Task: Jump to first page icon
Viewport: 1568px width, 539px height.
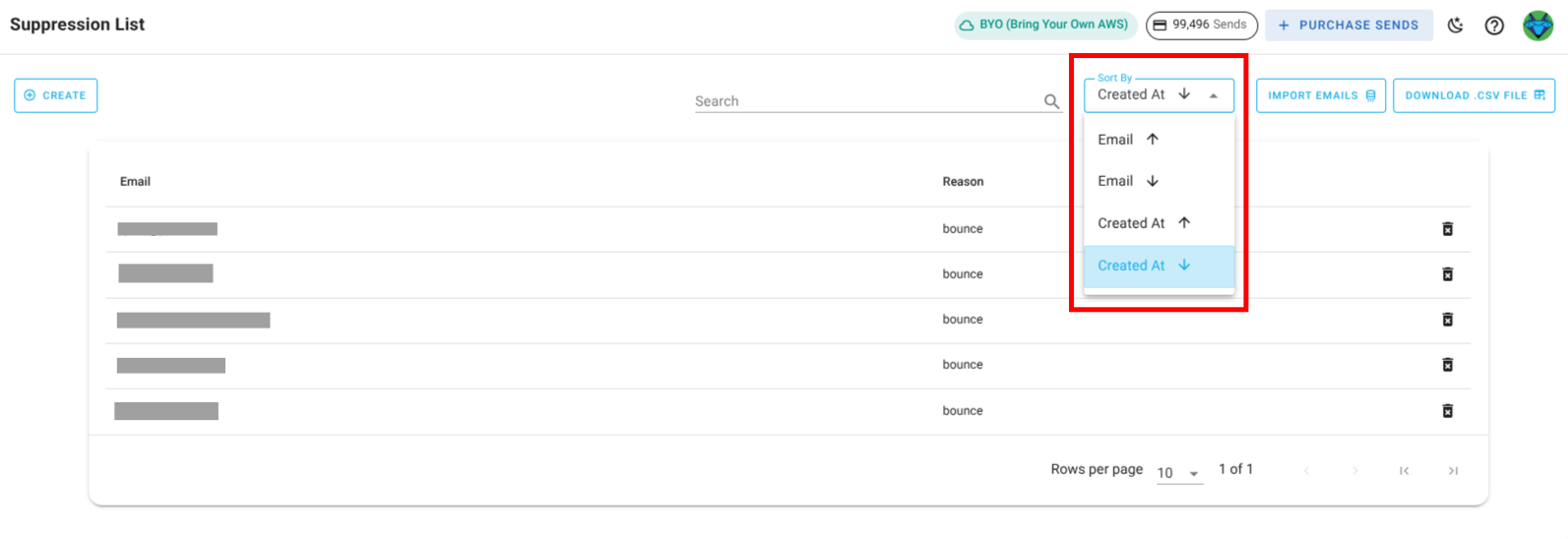Action: [x=1405, y=471]
